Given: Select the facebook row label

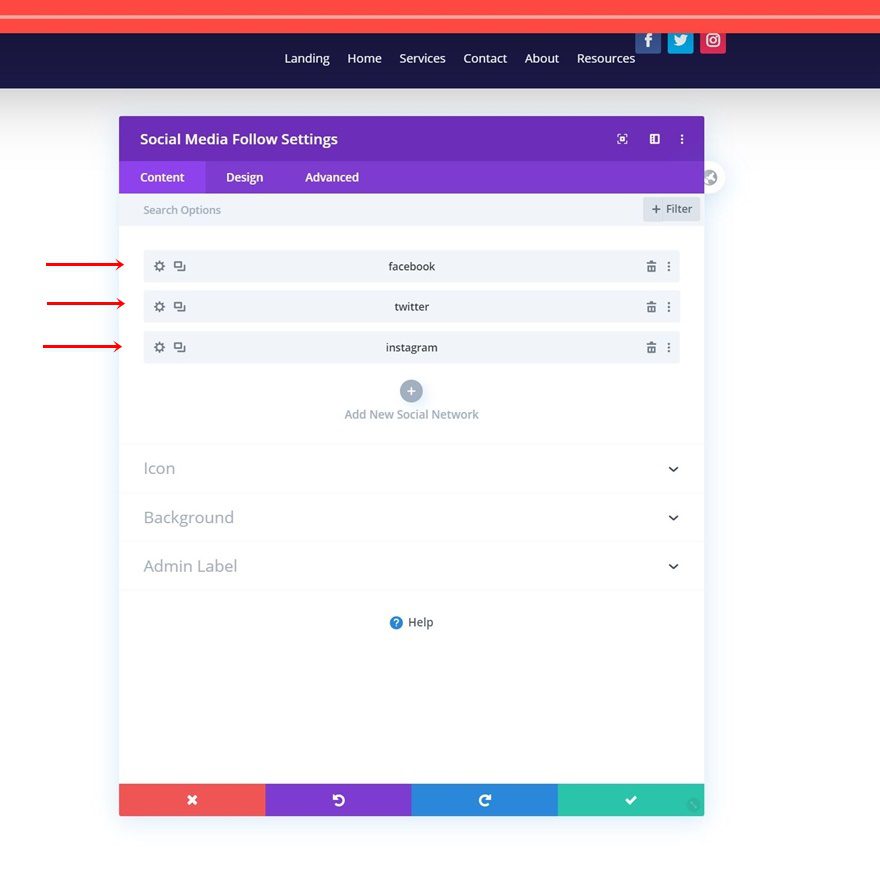Looking at the screenshot, I should (x=411, y=267).
